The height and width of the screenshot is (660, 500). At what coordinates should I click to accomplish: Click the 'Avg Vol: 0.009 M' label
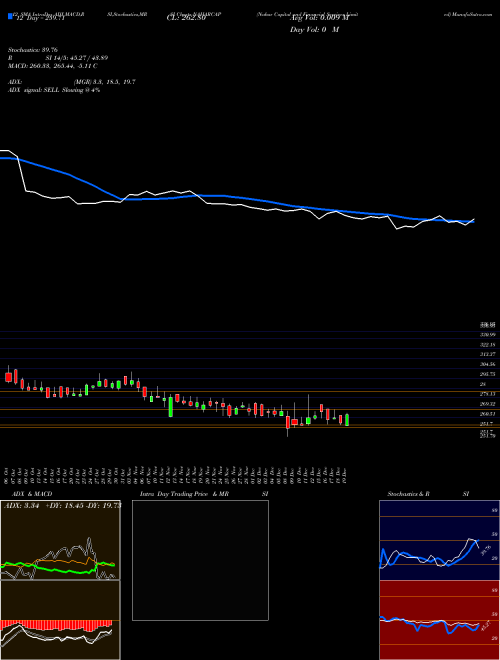[319, 18]
